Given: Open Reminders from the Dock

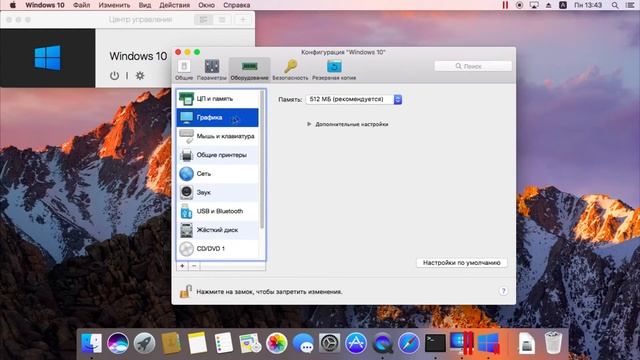Looking at the screenshot, I should [x=224, y=343].
